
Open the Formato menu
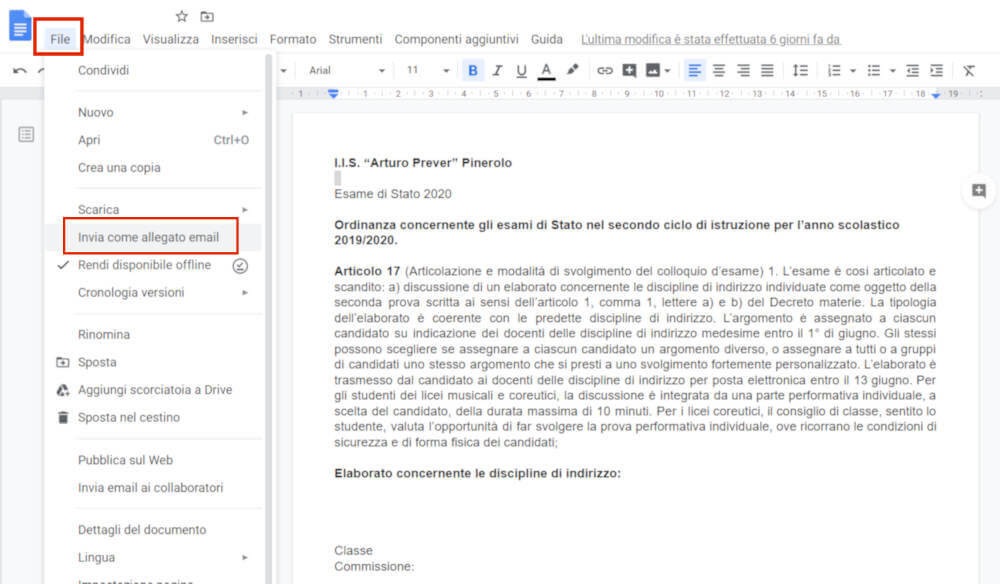click(292, 39)
